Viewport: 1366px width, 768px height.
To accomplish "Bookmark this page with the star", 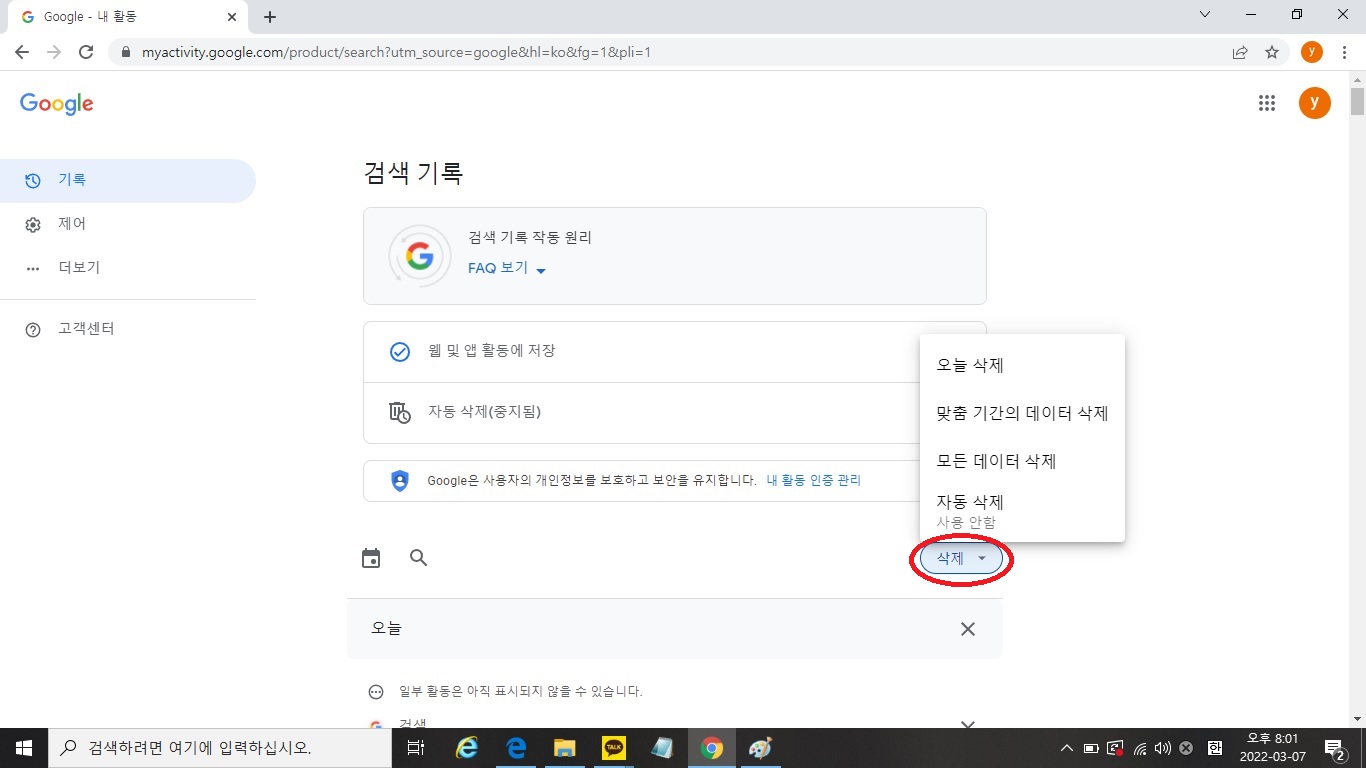I will (1272, 52).
